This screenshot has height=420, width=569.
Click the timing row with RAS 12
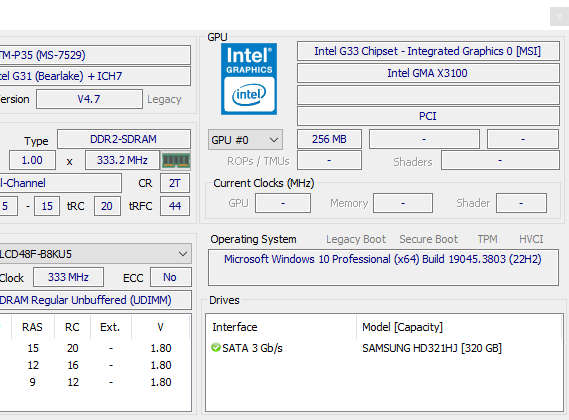coord(95,365)
